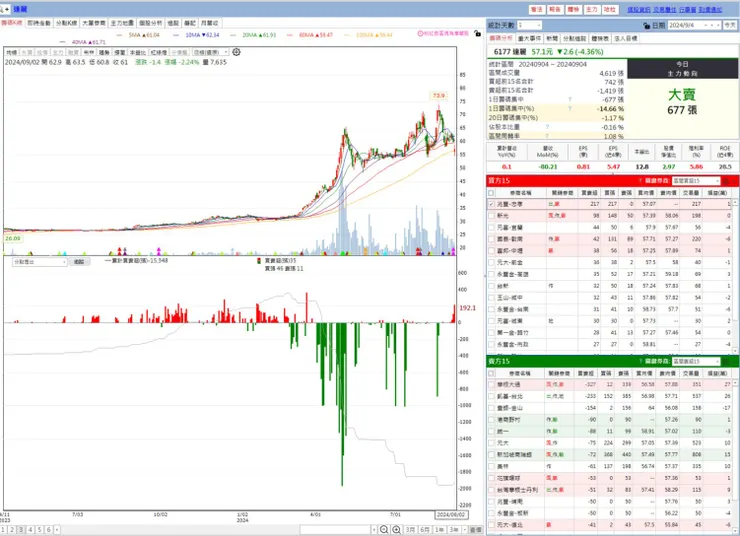Click the 5MA legend color line
This screenshot has width=740, height=536.
(x=119, y=35)
